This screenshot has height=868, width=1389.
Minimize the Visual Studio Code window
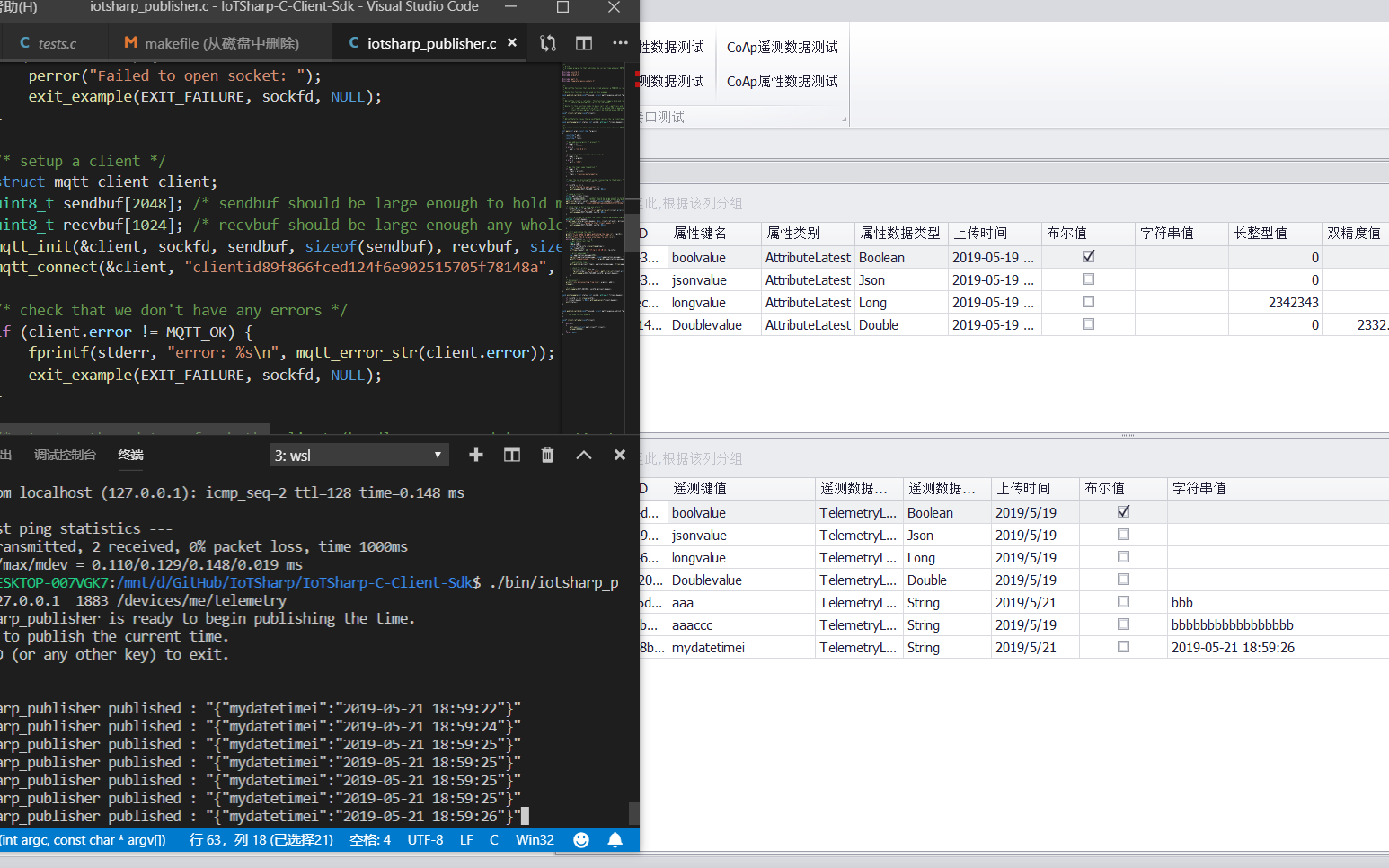(x=510, y=7)
